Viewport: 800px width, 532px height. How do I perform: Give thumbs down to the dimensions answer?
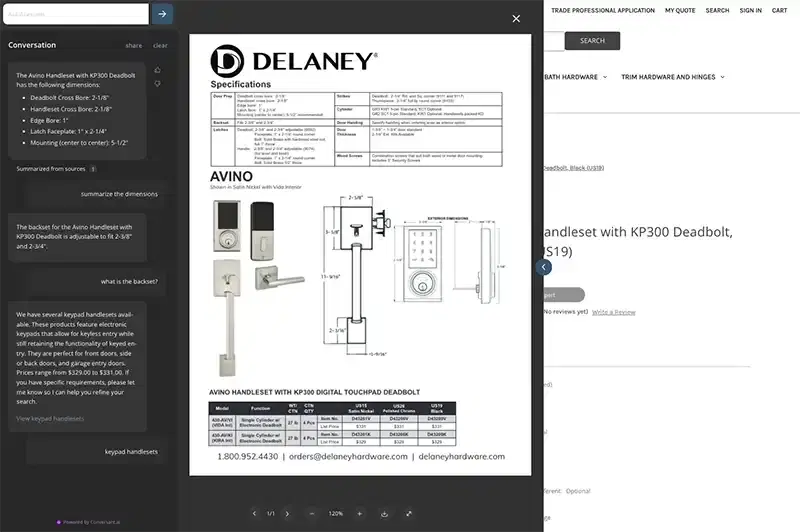click(x=158, y=84)
